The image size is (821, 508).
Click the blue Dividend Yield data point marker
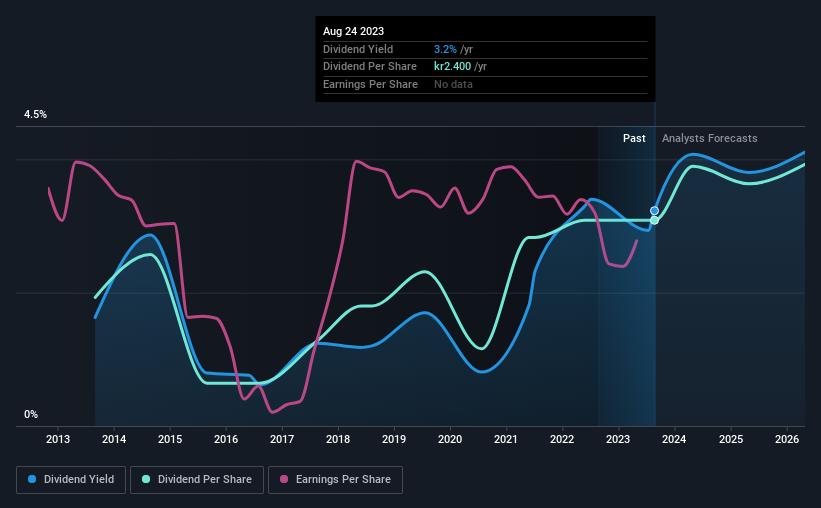click(654, 211)
